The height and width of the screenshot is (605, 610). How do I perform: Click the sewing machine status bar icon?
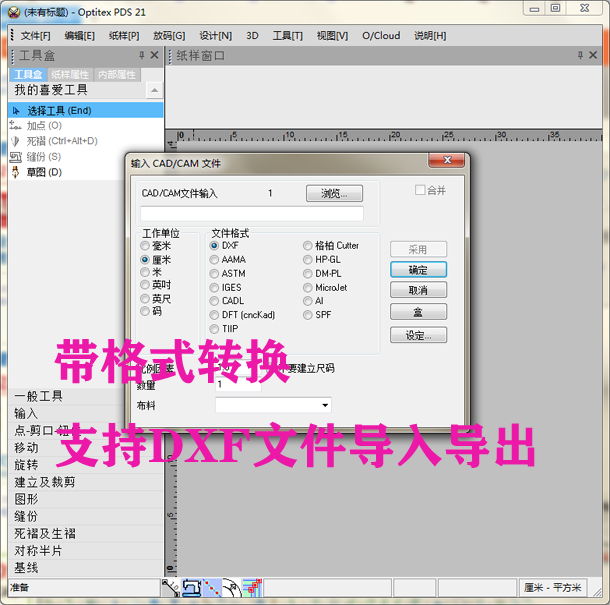[x=191, y=588]
